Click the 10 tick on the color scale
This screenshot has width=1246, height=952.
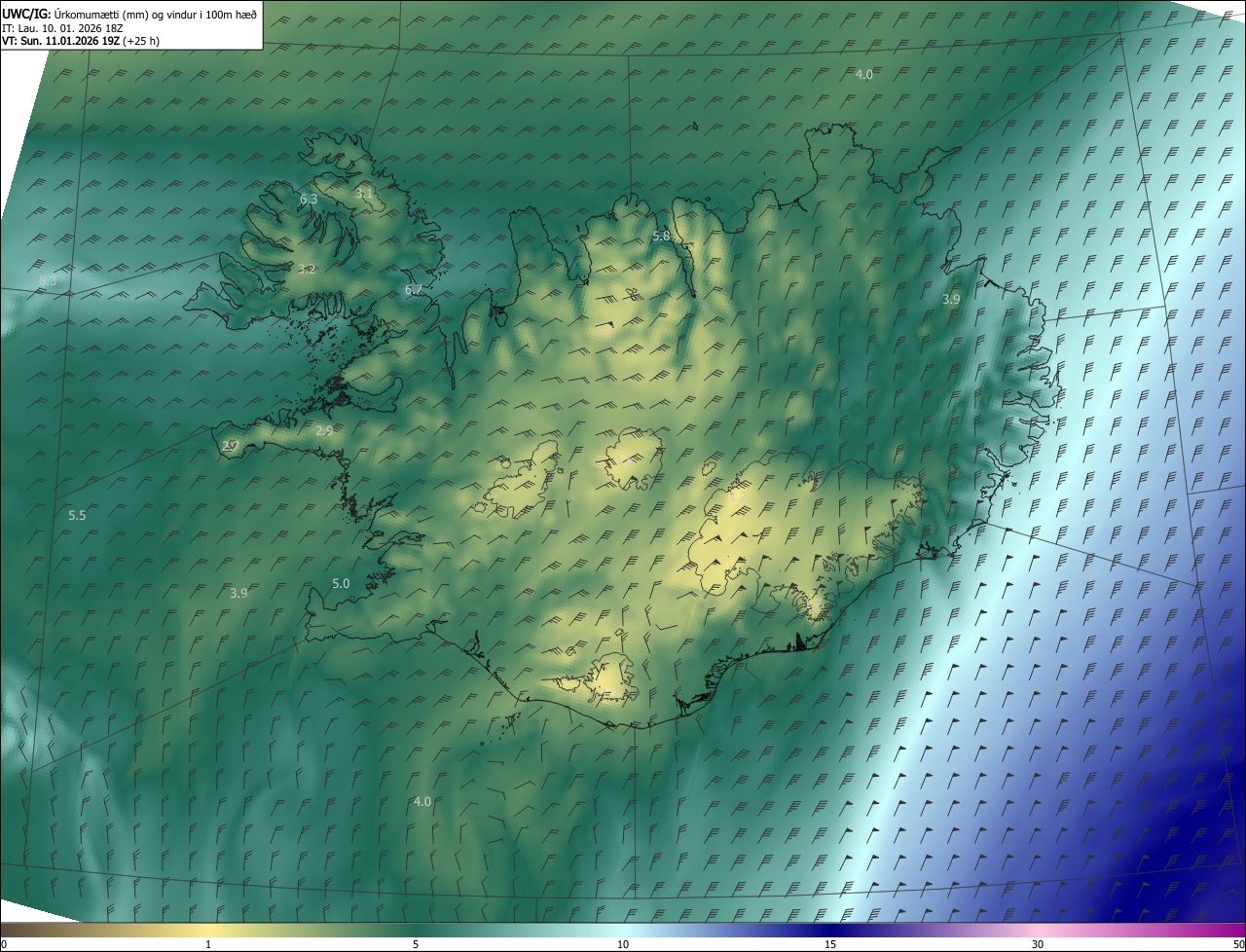623,944
